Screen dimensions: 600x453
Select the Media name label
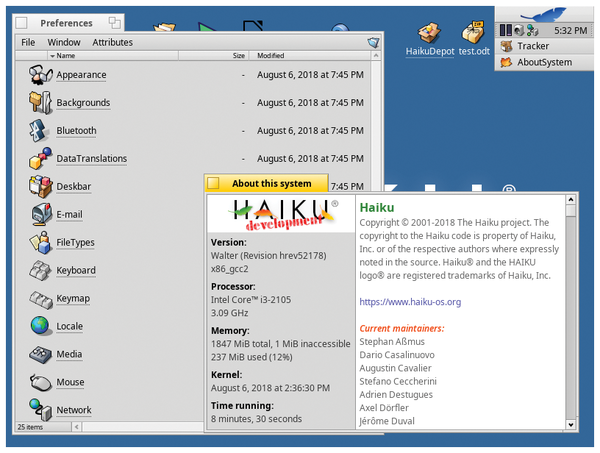[x=69, y=354]
